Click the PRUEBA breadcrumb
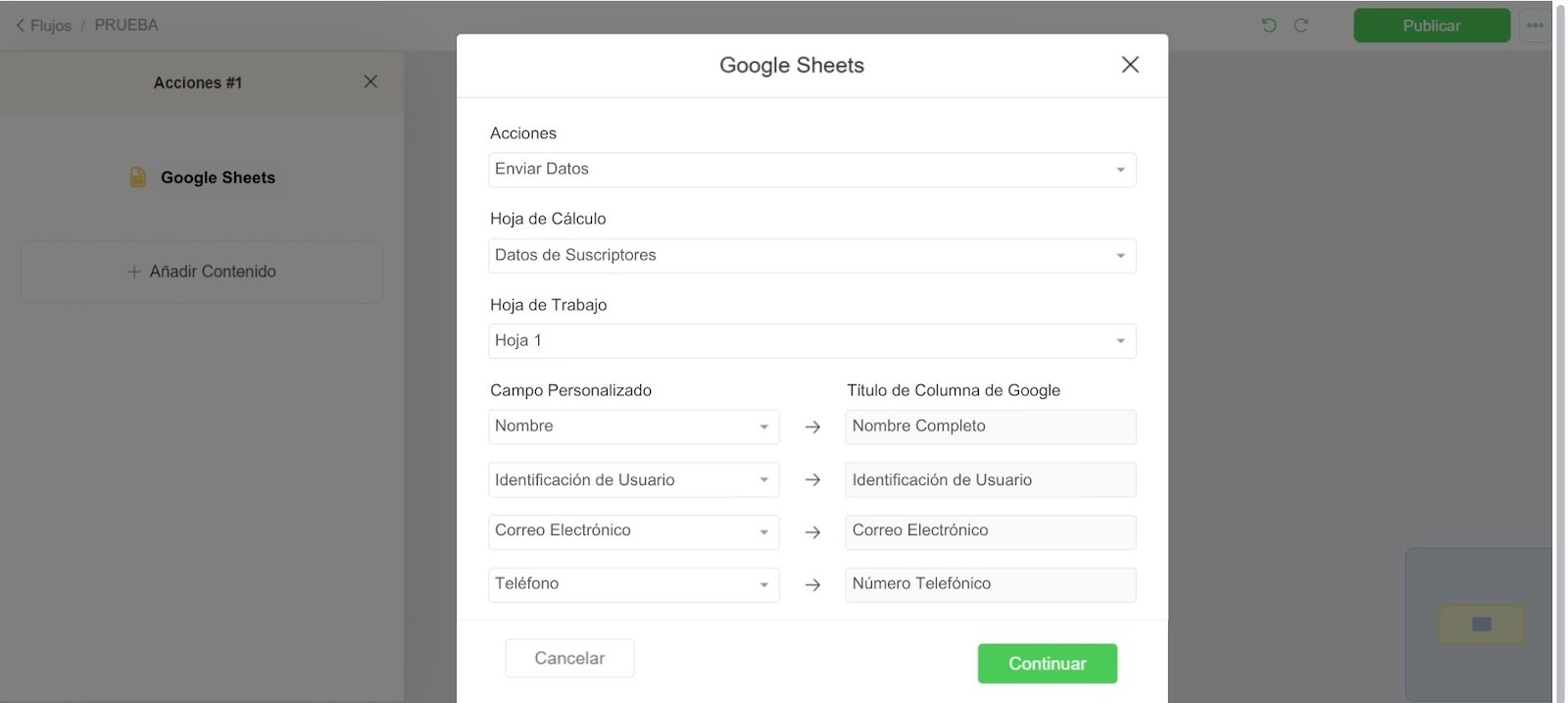 tap(125, 25)
